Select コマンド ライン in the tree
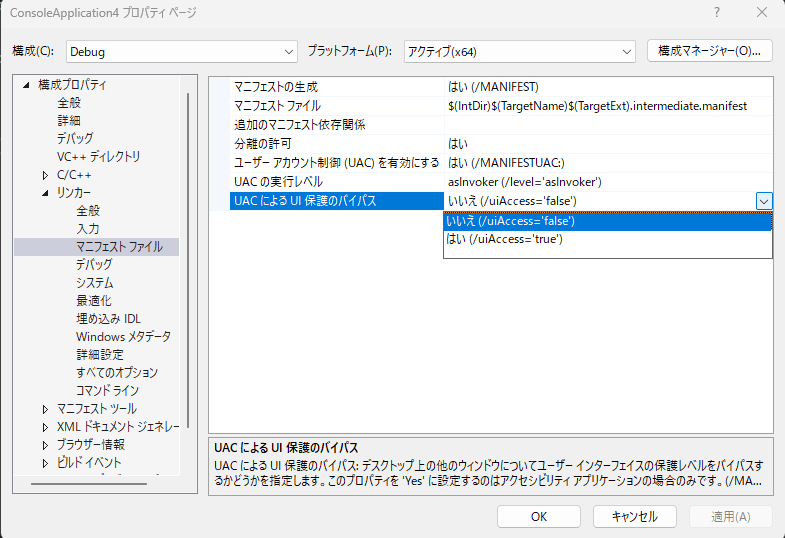 tap(107, 391)
